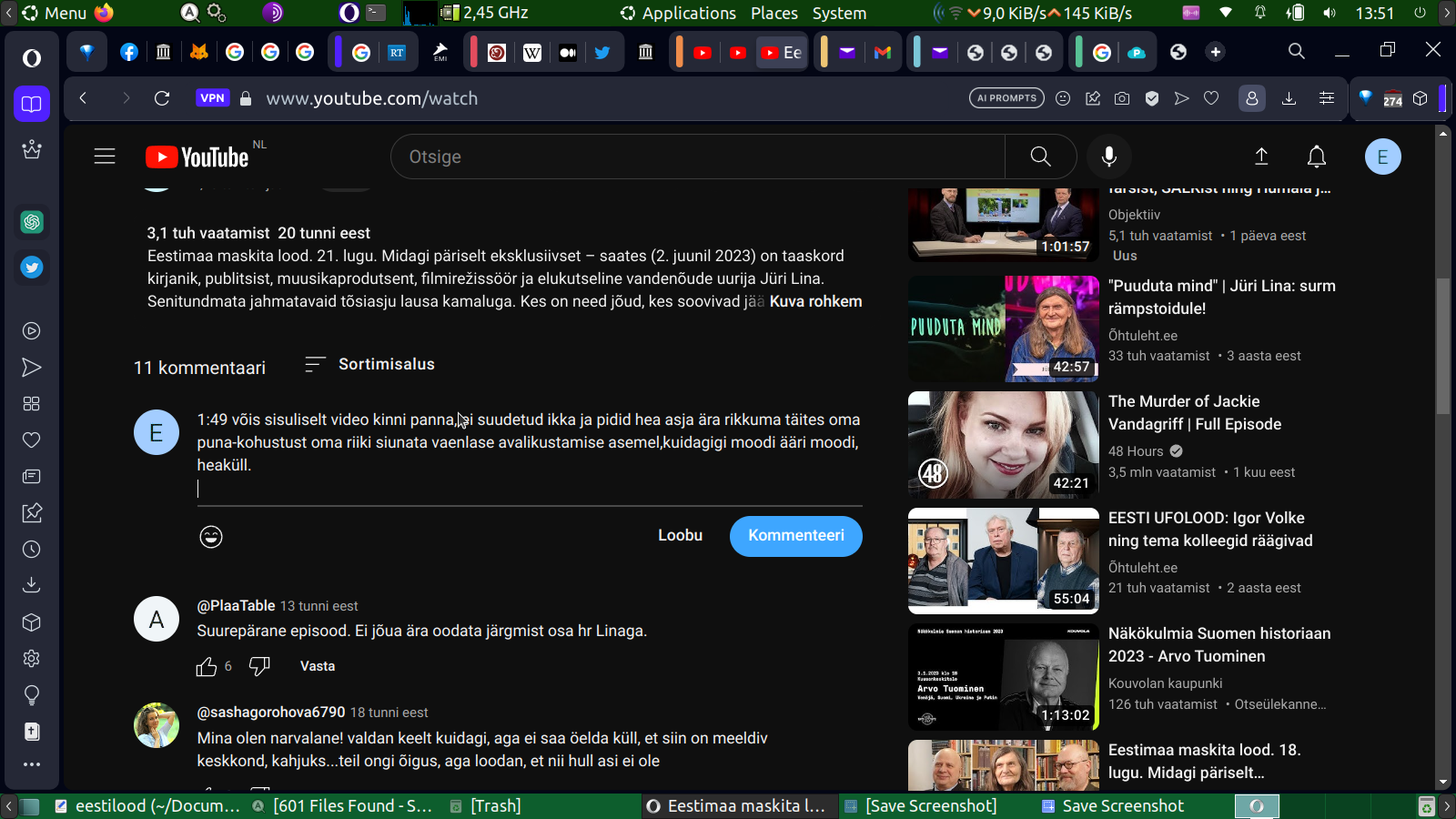Open YouTube notifications bell
The width and height of the screenshot is (1456, 819).
pyautogui.click(x=1317, y=157)
